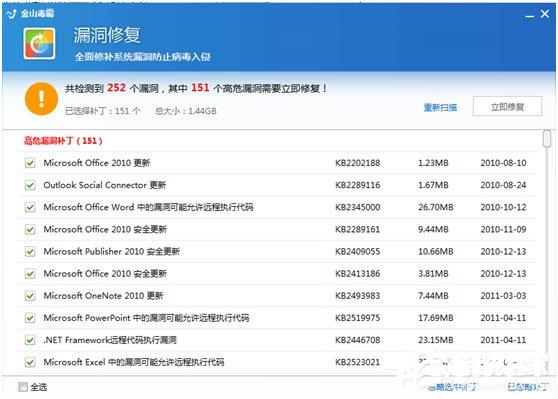Toggle Microsoft OneNote 2010 update checkbox

point(30,296)
